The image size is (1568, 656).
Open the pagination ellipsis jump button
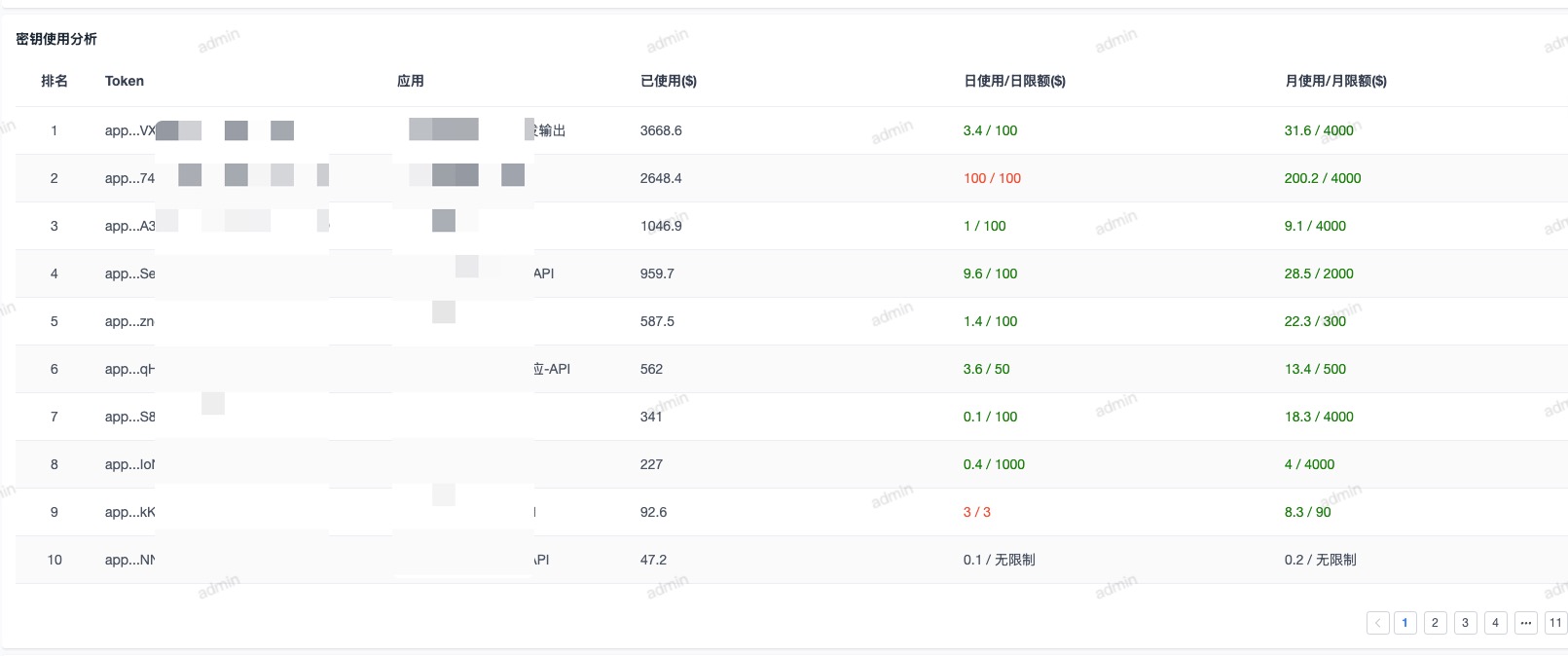[x=1525, y=623]
